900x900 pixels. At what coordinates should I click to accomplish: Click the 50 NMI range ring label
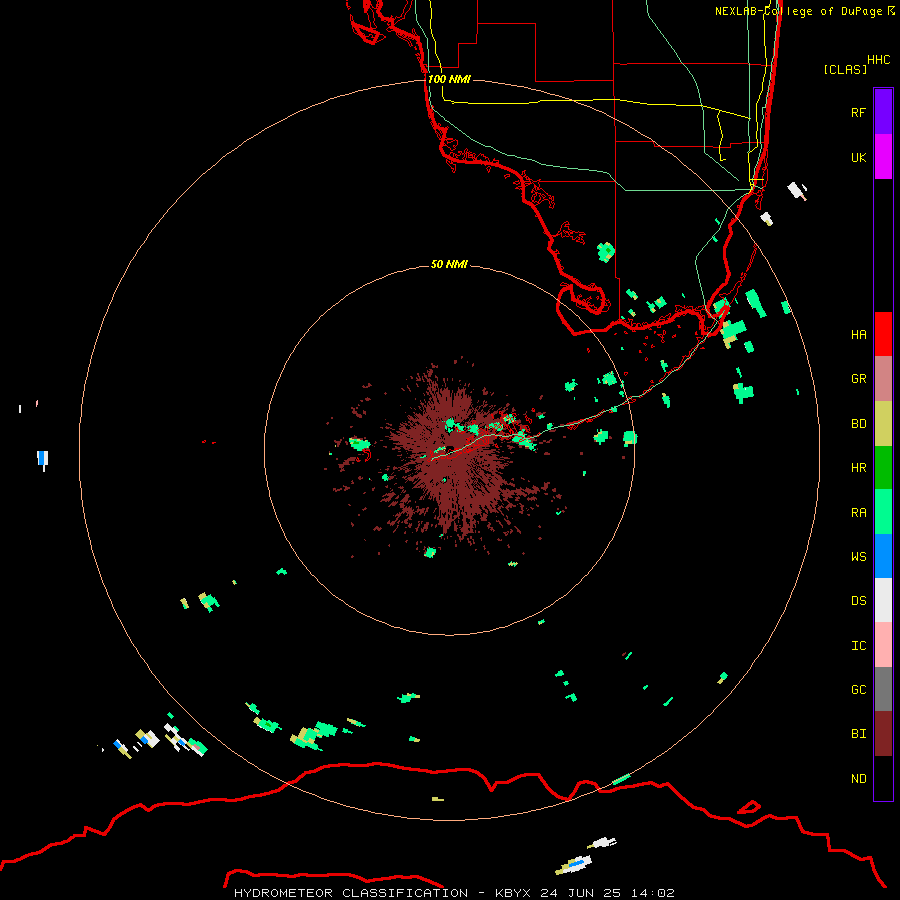tap(449, 264)
